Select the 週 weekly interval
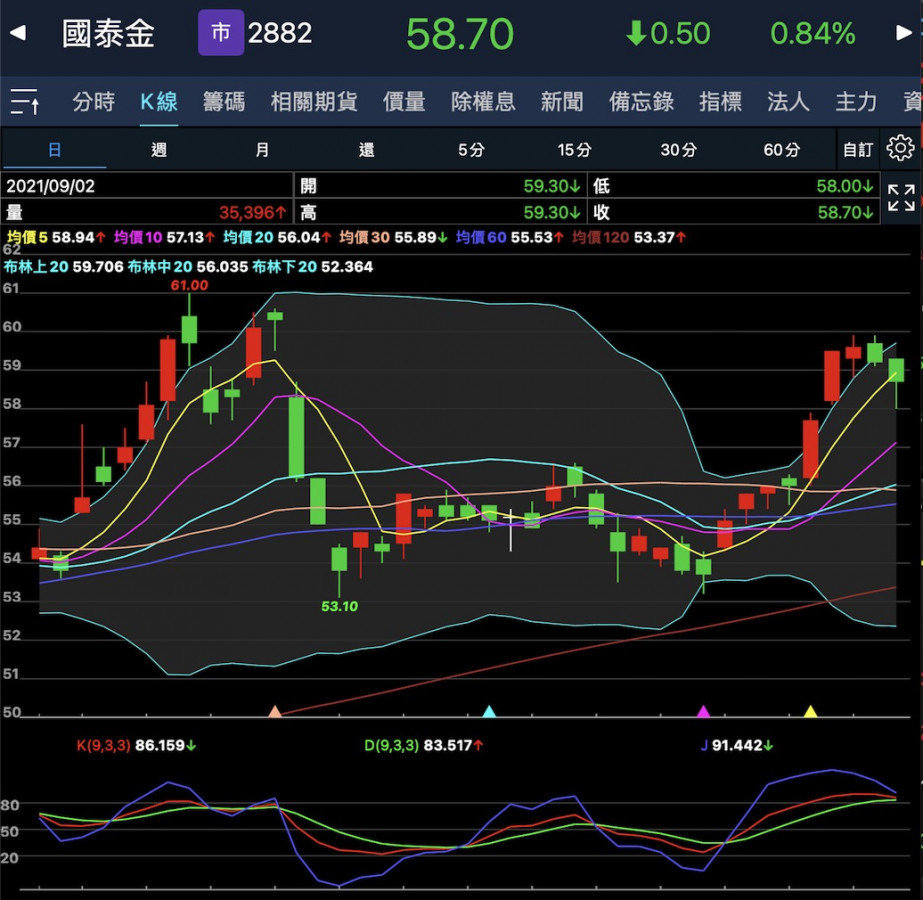The image size is (923, 900). pyautogui.click(x=159, y=150)
